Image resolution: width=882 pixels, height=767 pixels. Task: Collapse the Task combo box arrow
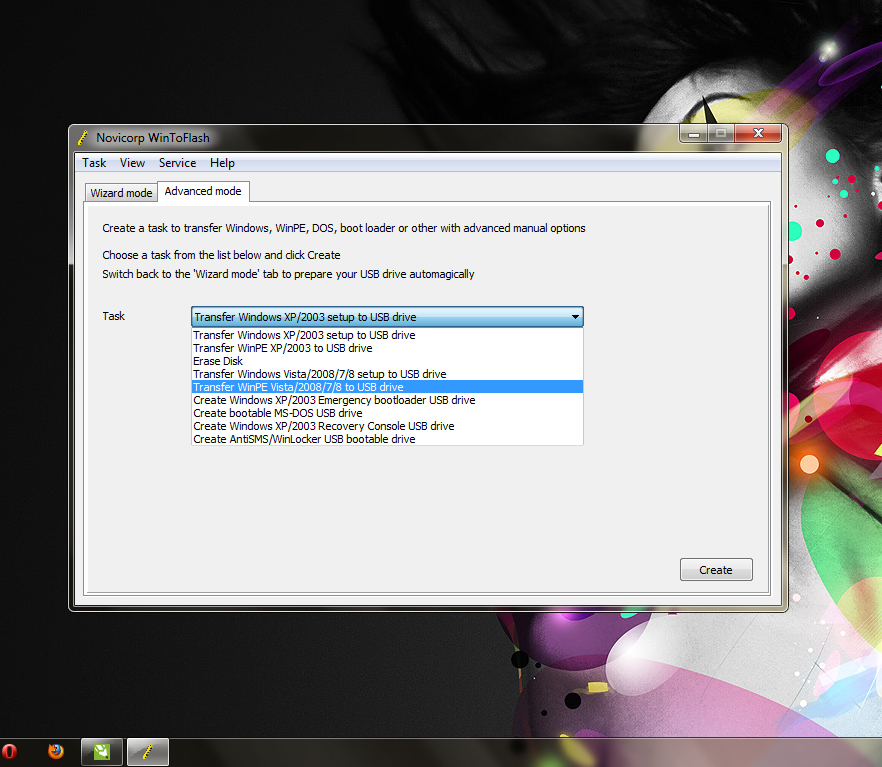point(575,317)
